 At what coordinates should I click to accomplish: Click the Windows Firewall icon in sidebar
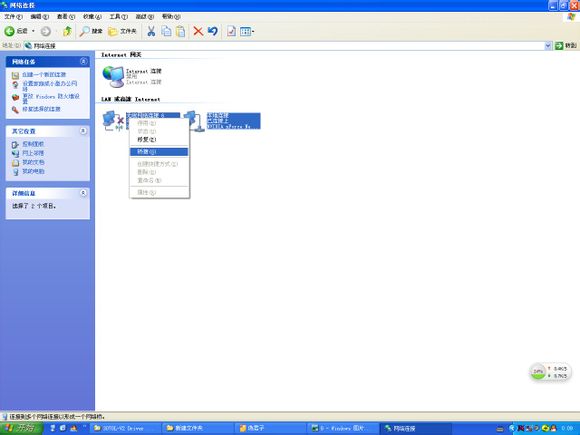15,98
